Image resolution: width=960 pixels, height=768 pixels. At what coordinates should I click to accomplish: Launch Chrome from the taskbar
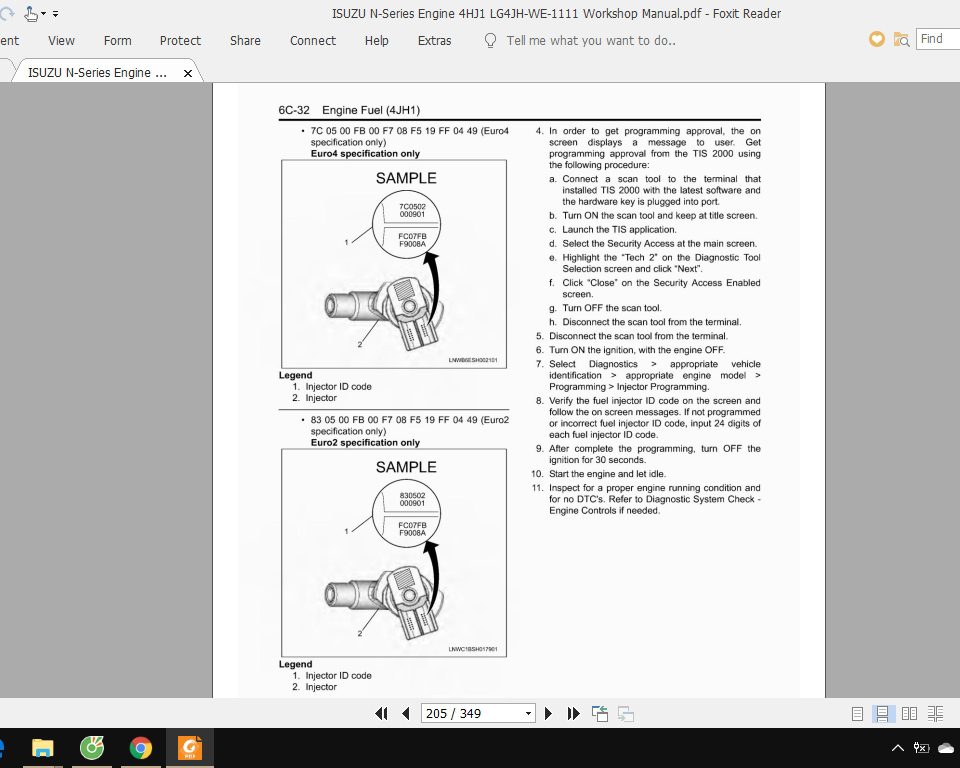(140, 747)
